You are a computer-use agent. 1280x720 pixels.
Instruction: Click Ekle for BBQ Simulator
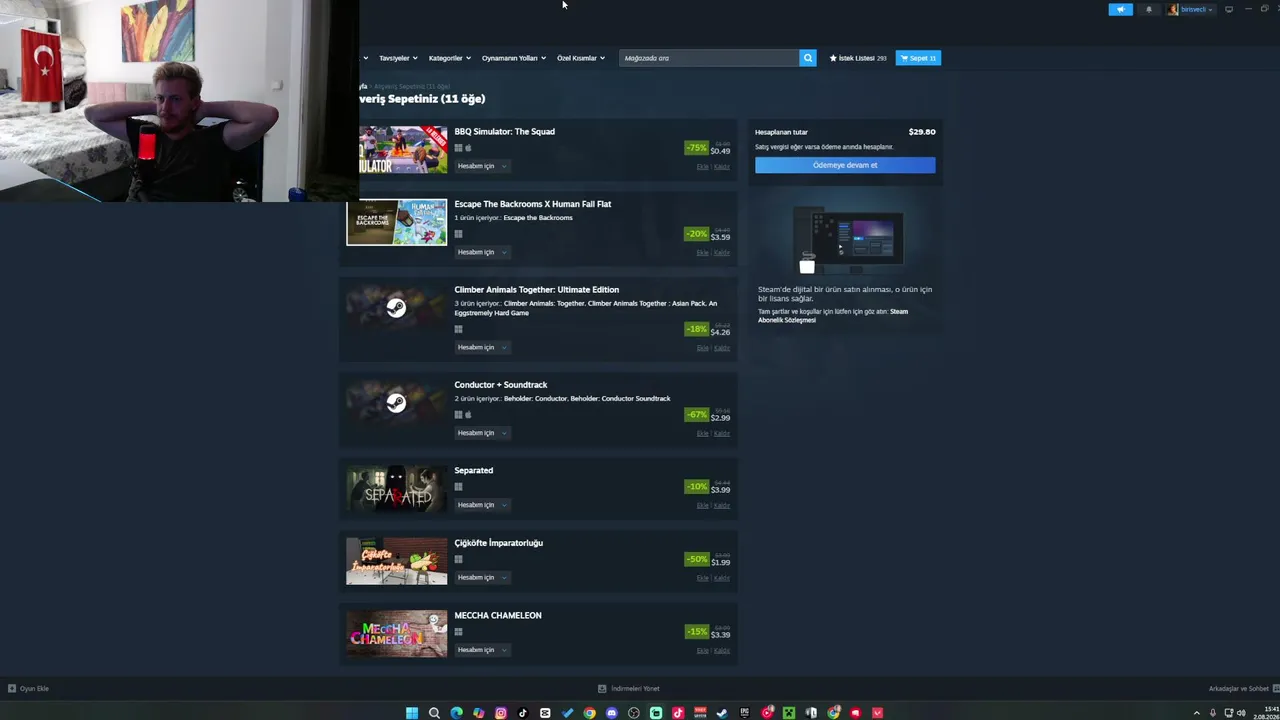[x=702, y=167]
